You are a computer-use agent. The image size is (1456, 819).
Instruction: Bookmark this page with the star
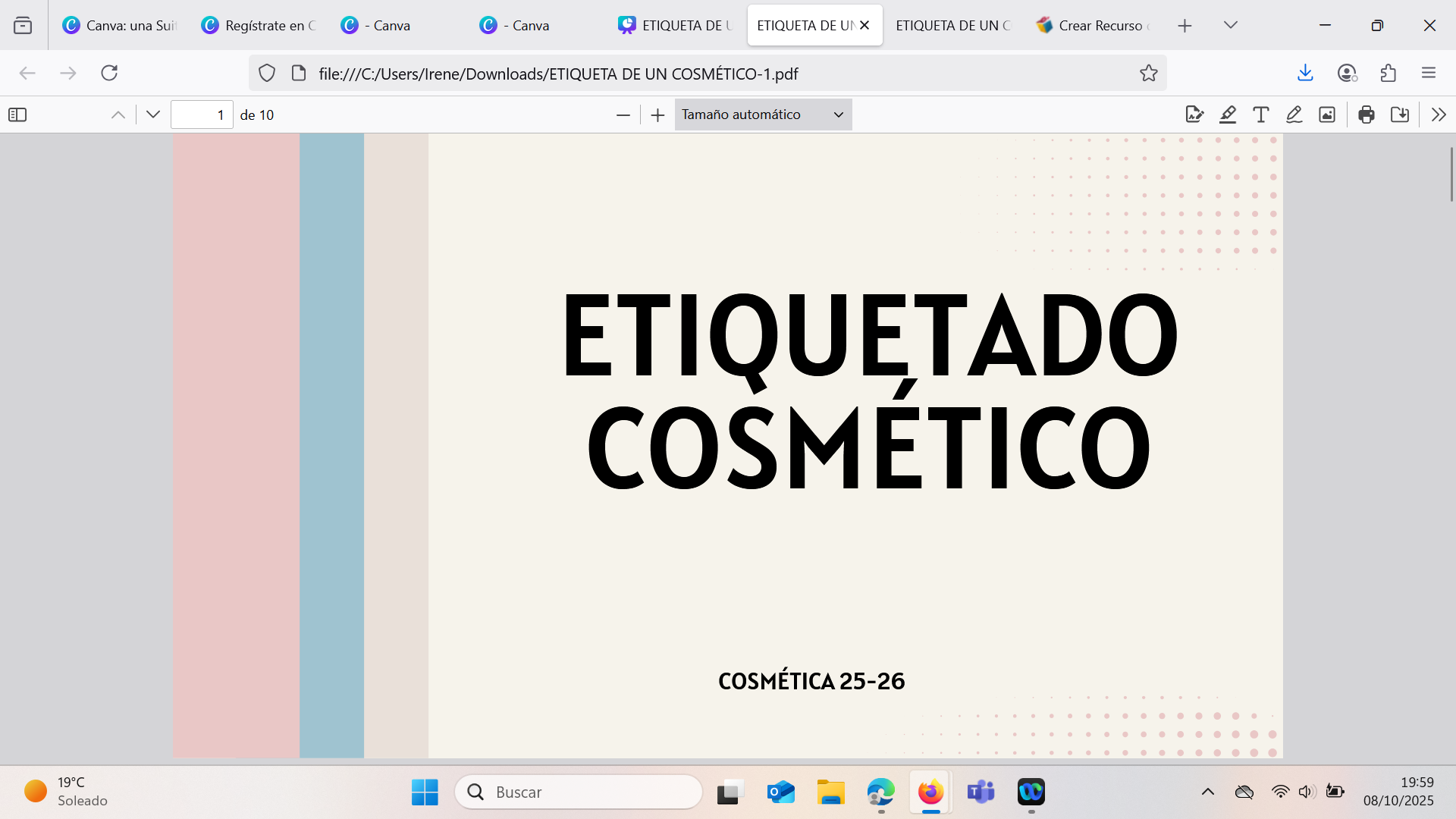[1148, 74]
